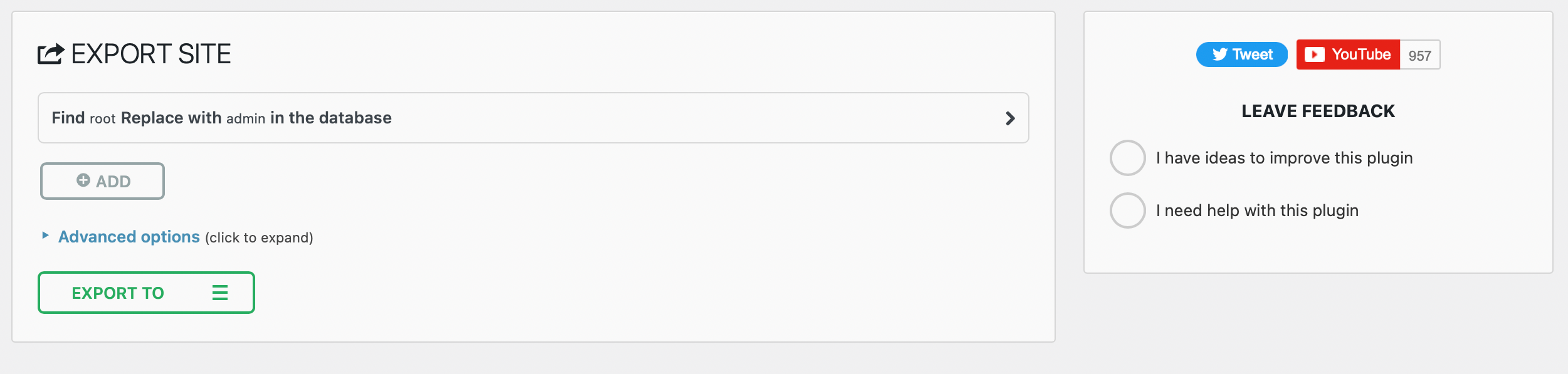Click the '(click to expand)' hint text
Viewport: 1568px width, 374px height.
[x=259, y=237]
